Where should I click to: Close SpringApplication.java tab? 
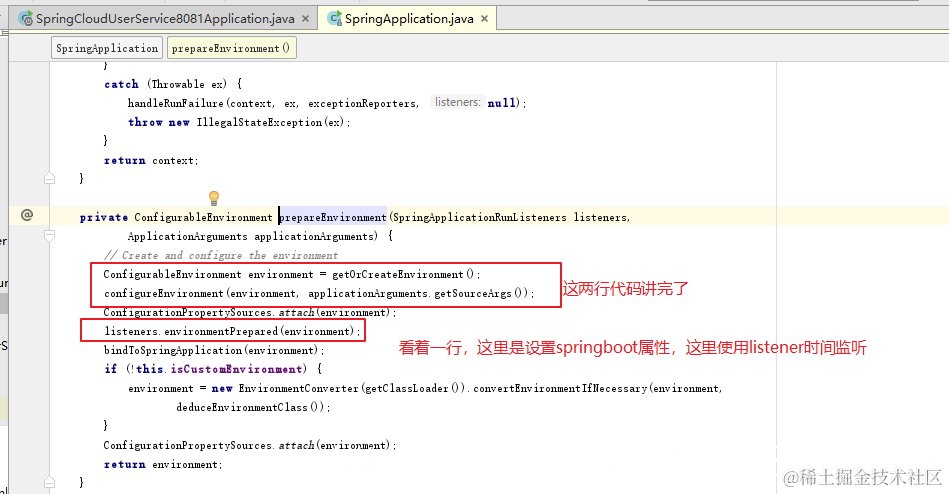(x=484, y=19)
